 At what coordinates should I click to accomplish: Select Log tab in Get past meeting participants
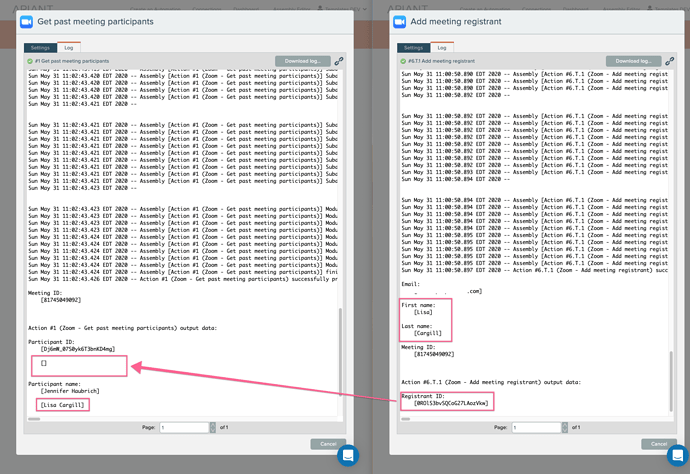pos(69,47)
